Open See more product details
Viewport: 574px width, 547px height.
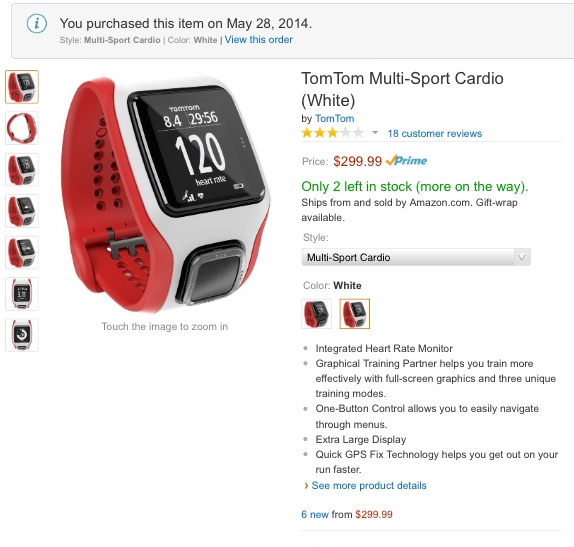coord(369,485)
